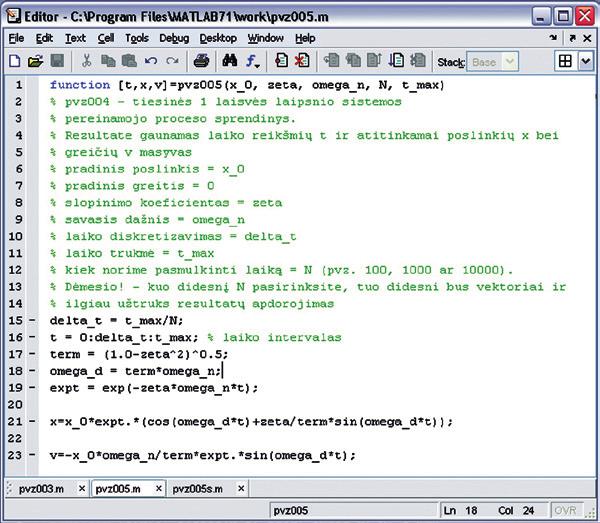Undo last edit with the arrow icon
600x523 pixels.
151,61
